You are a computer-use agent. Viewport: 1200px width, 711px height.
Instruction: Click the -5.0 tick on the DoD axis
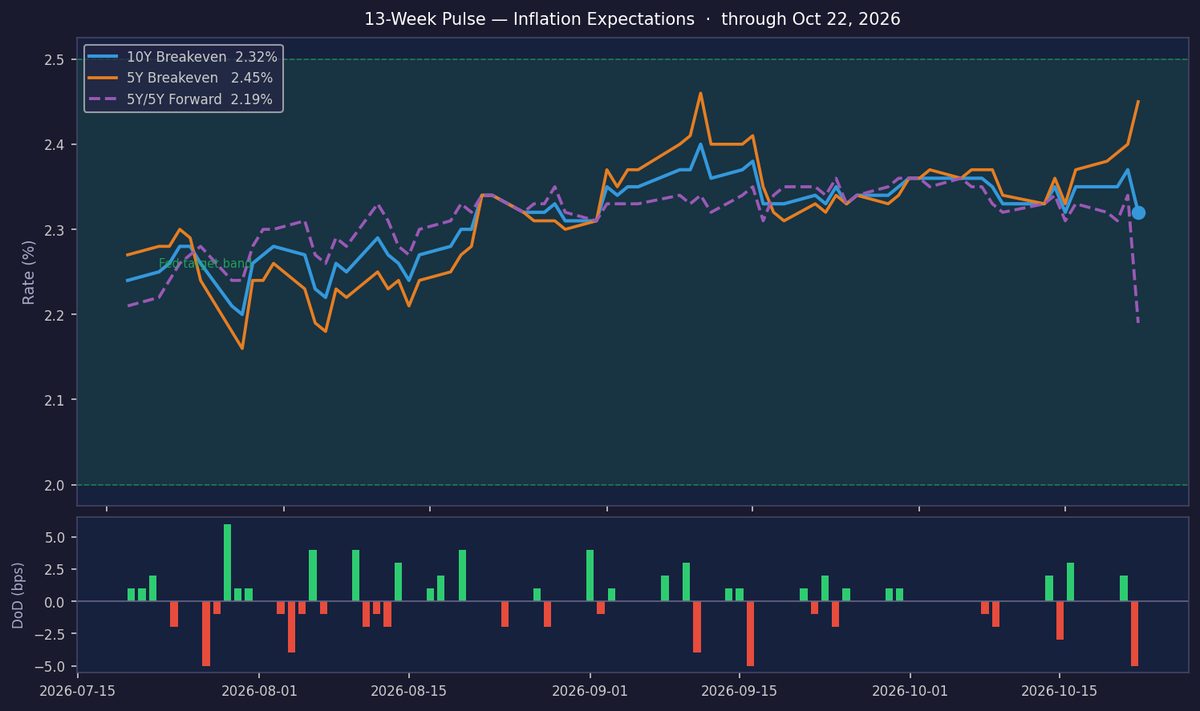point(51,666)
